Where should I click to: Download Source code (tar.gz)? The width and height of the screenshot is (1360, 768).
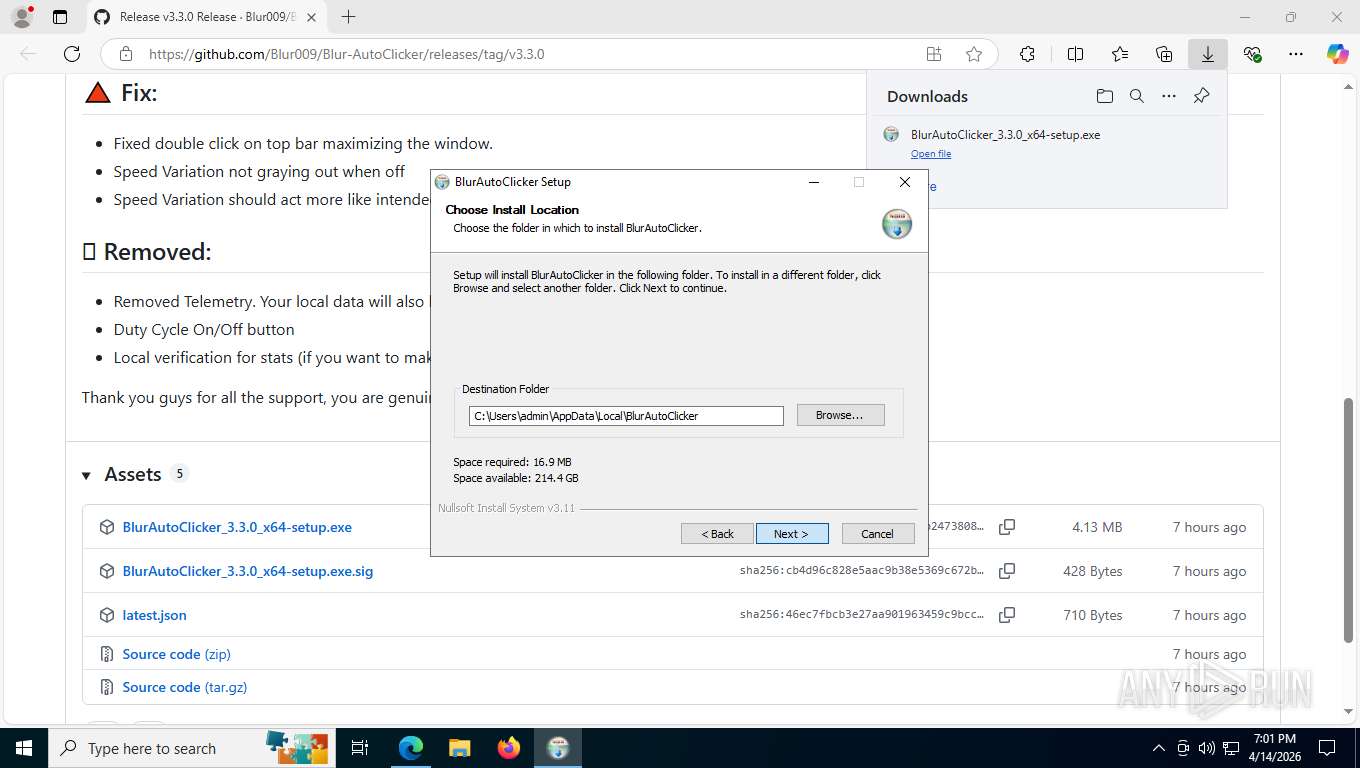185,687
